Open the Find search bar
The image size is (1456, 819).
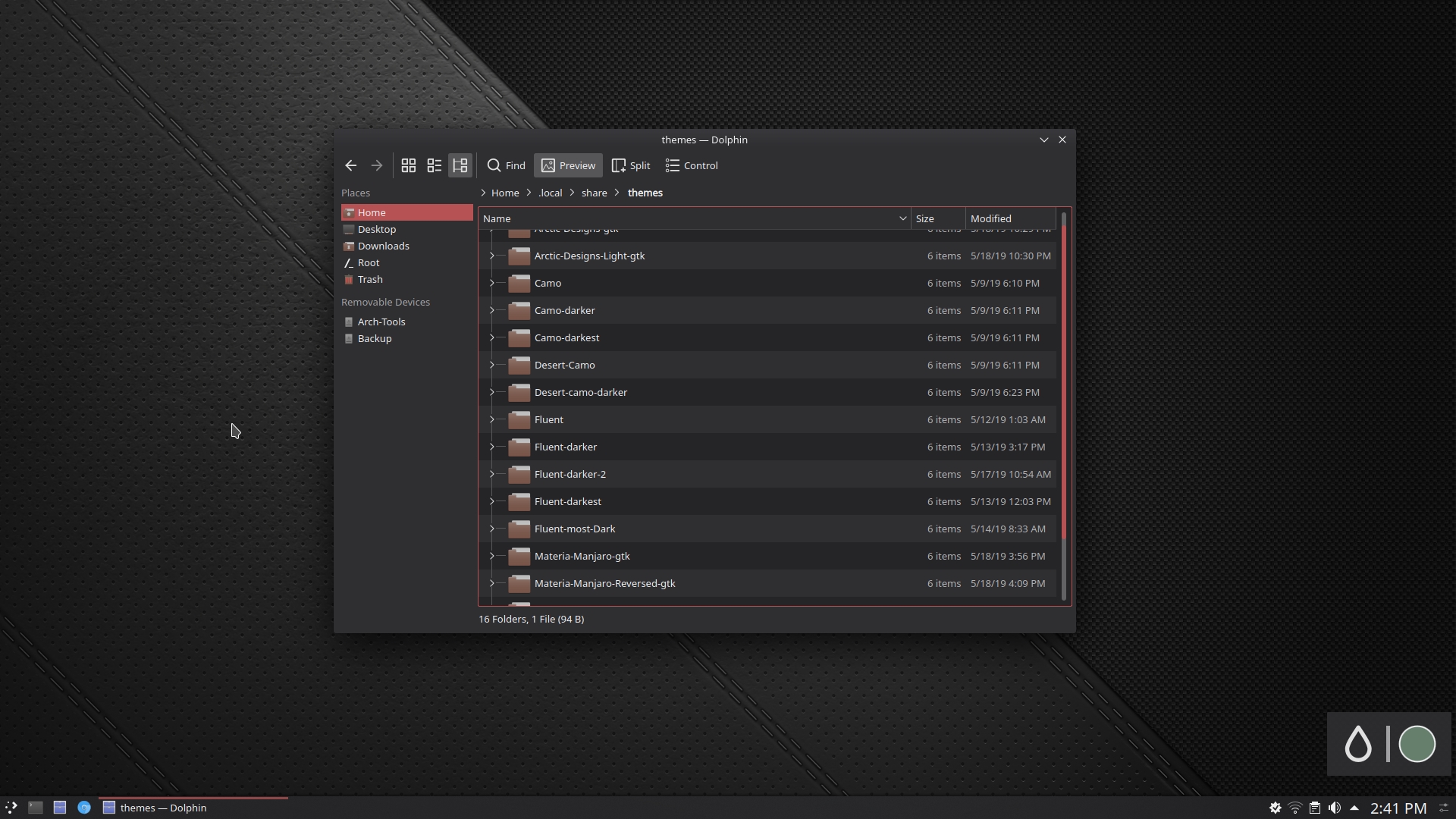(x=506, y=165)
